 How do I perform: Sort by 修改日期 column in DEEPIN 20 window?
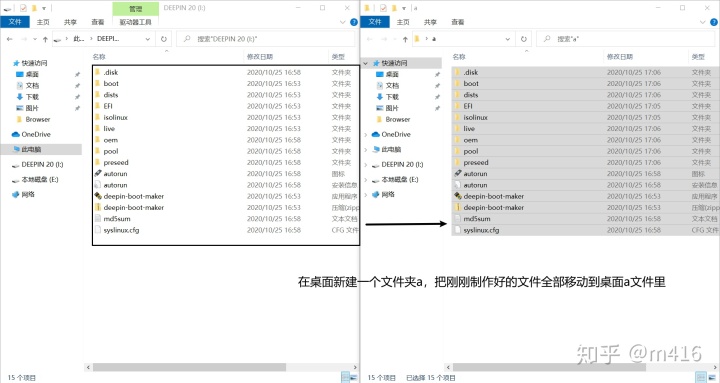[260, 57]
